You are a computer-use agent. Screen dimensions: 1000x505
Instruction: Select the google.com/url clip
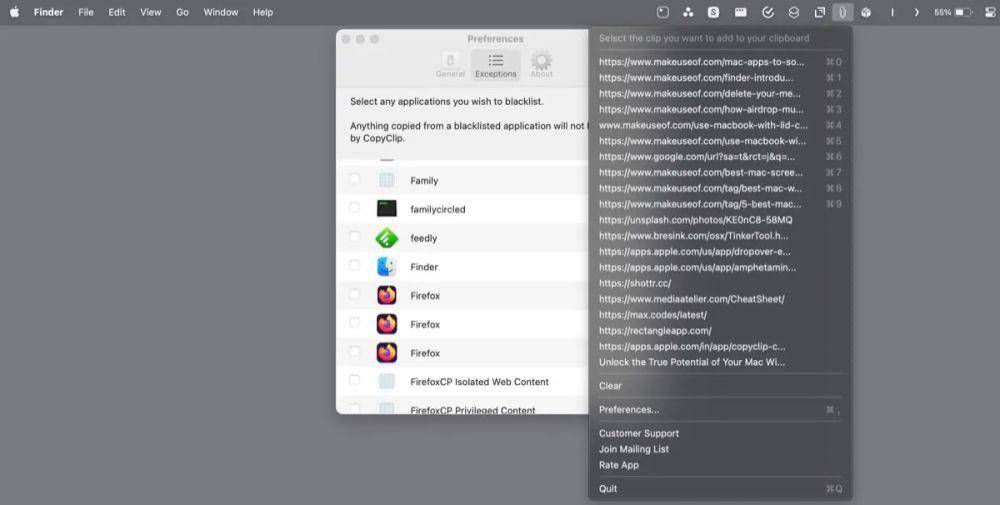tap(720, 157)
